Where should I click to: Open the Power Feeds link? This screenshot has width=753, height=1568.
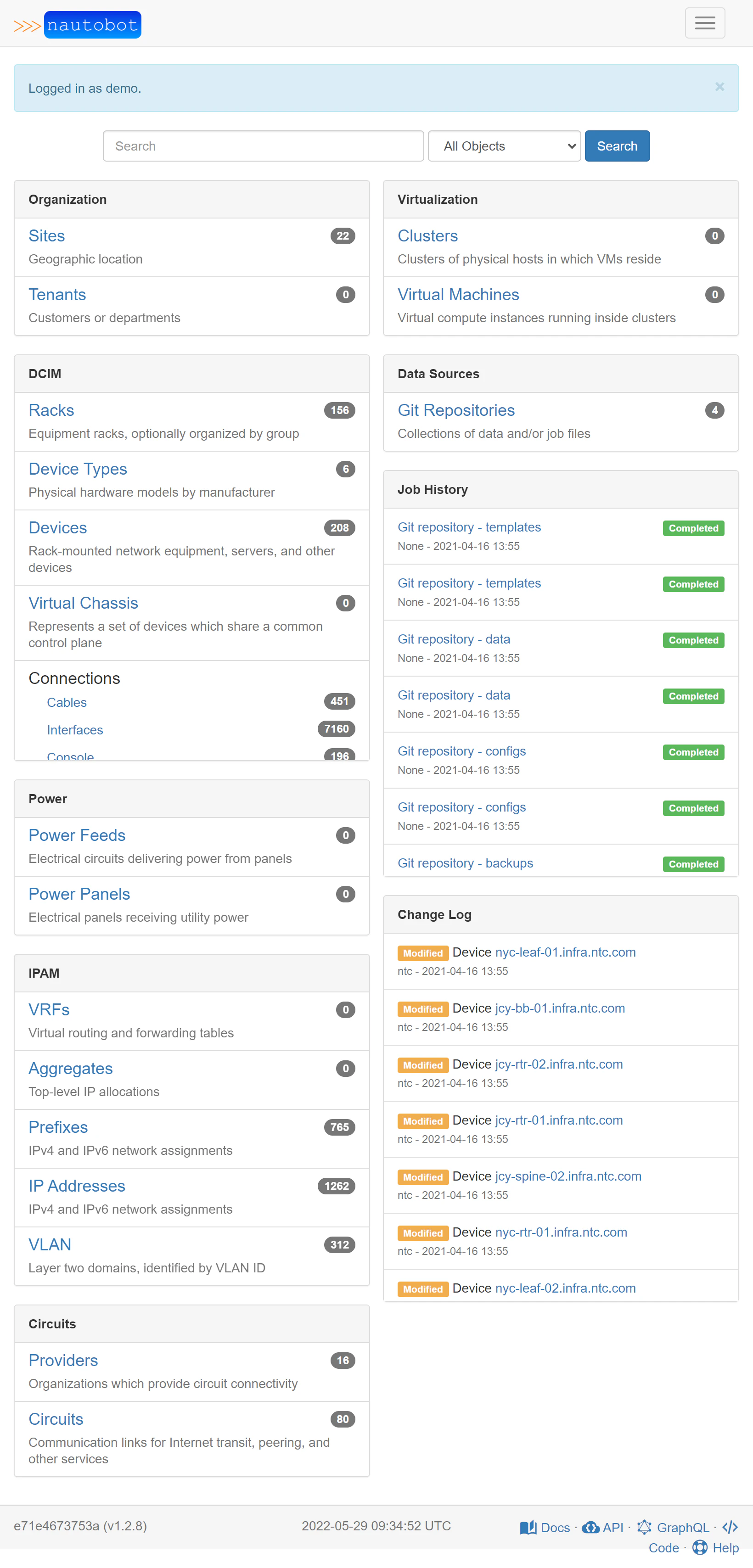(77, 836)
